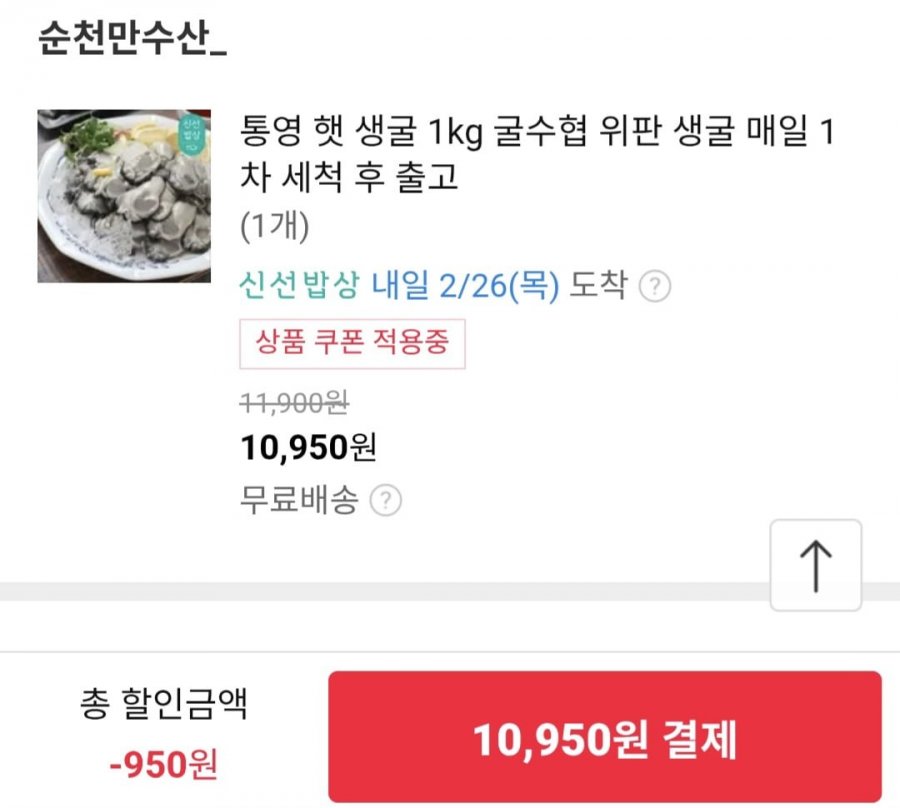Open the 무료배송 help question mark

(385, 500)
